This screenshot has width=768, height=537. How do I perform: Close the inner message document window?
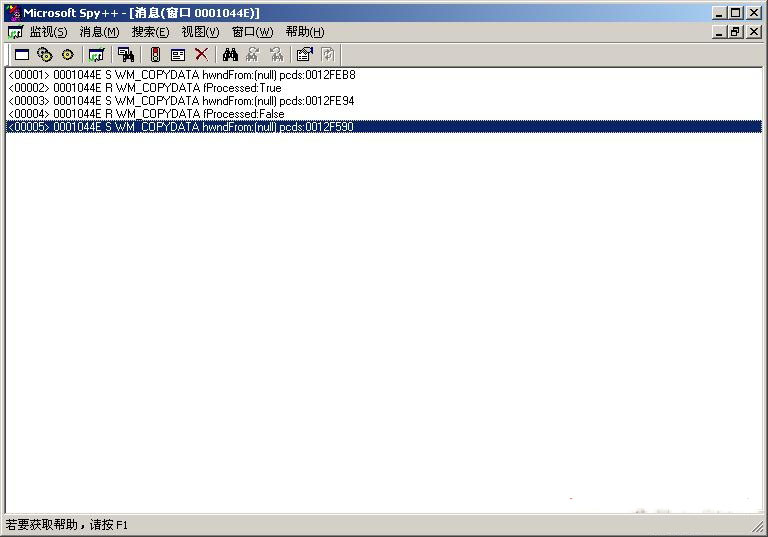[754, 32]
